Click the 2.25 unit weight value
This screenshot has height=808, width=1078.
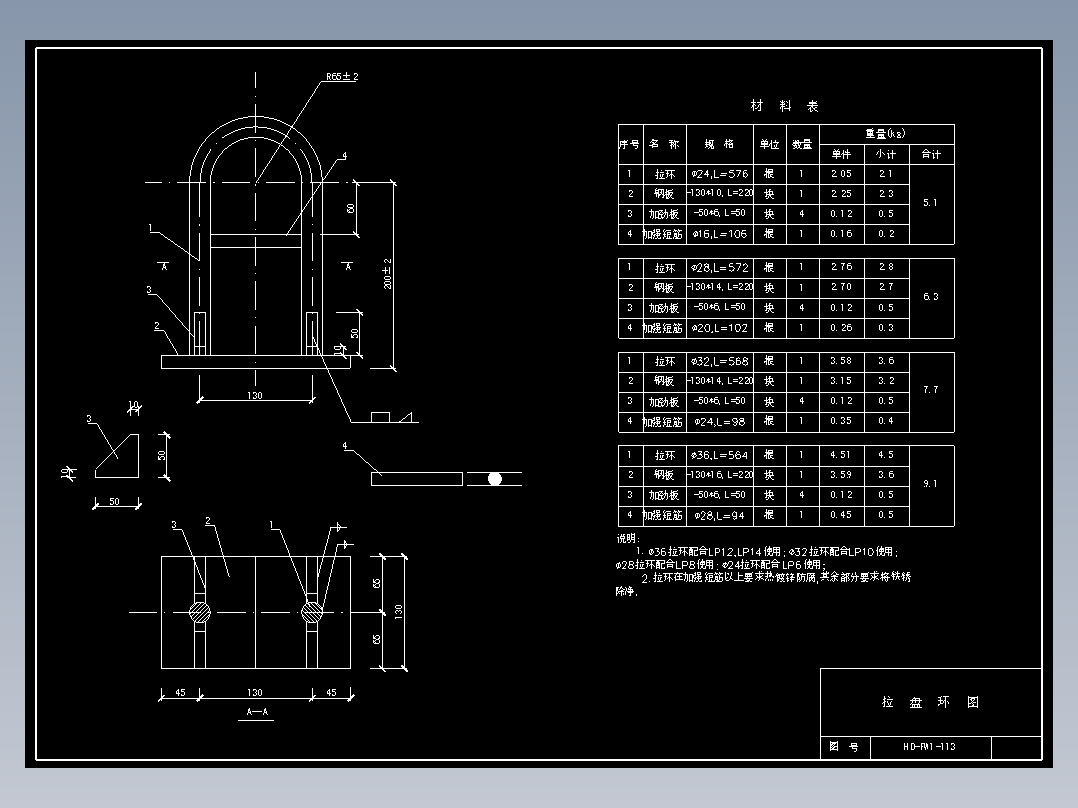click(x=842, y=194)
